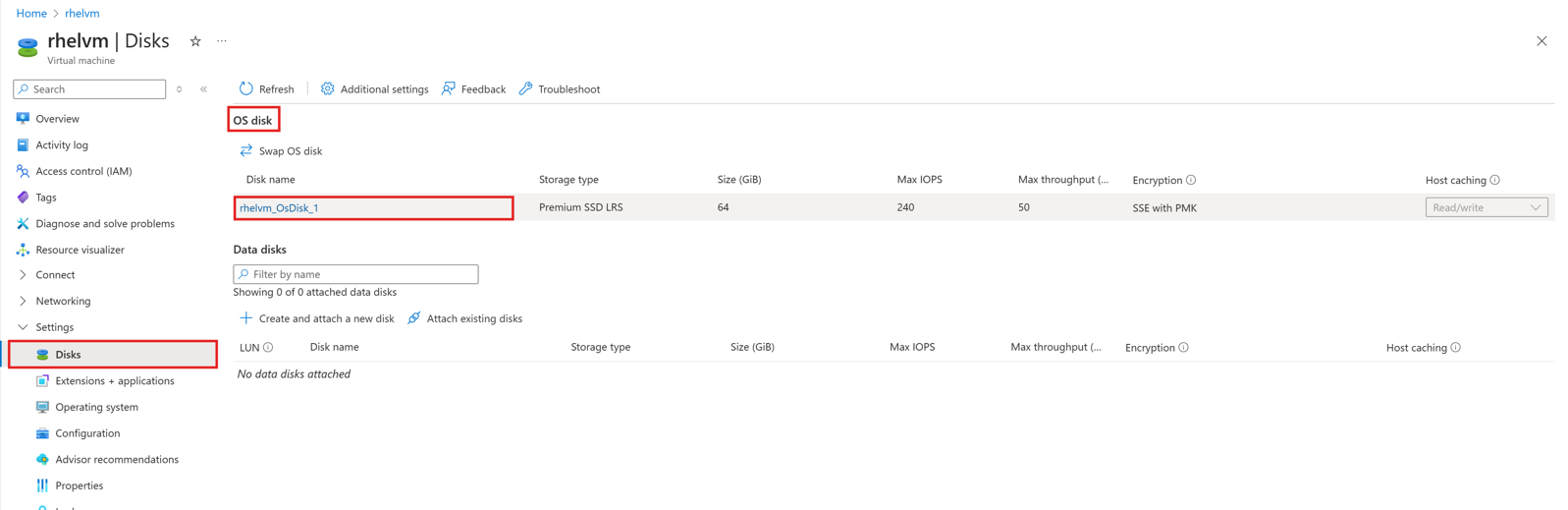This screenshot has width=1568, height=510.
Task: Click the Attach existing disks icon
Action: pos(414,317)
